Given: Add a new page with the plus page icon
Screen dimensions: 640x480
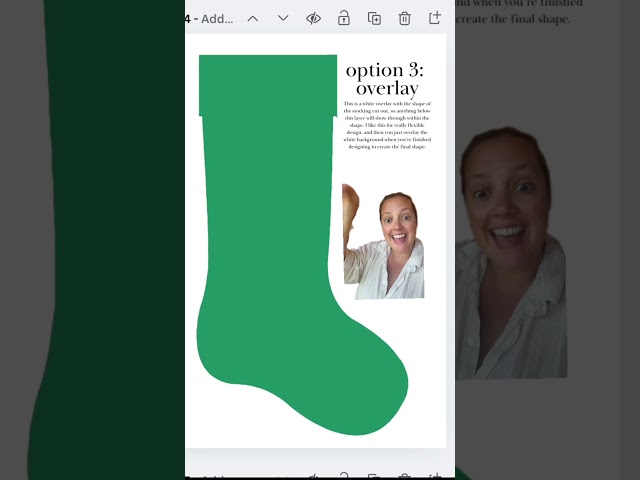Looking at the screenshot, I should click(435, 18).
